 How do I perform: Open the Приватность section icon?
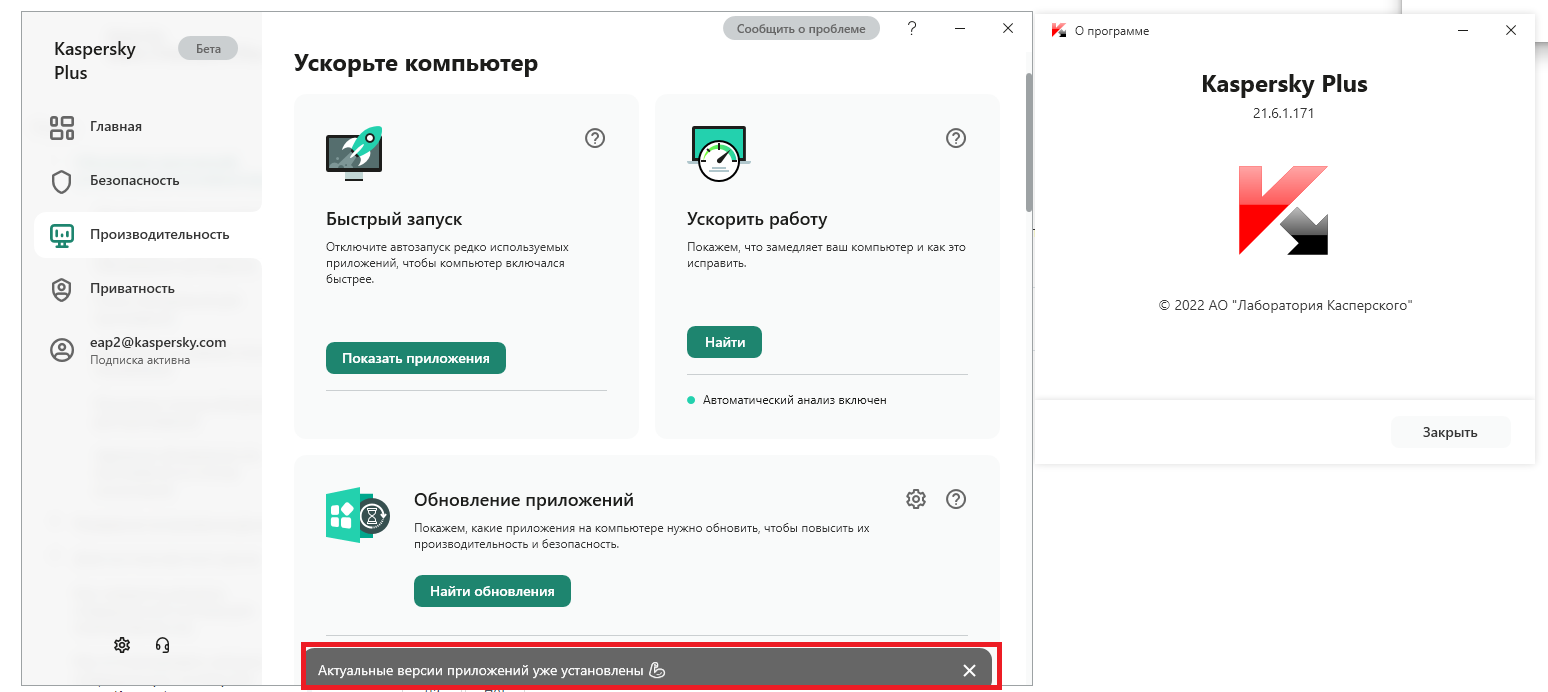click(x=62, y=289)
